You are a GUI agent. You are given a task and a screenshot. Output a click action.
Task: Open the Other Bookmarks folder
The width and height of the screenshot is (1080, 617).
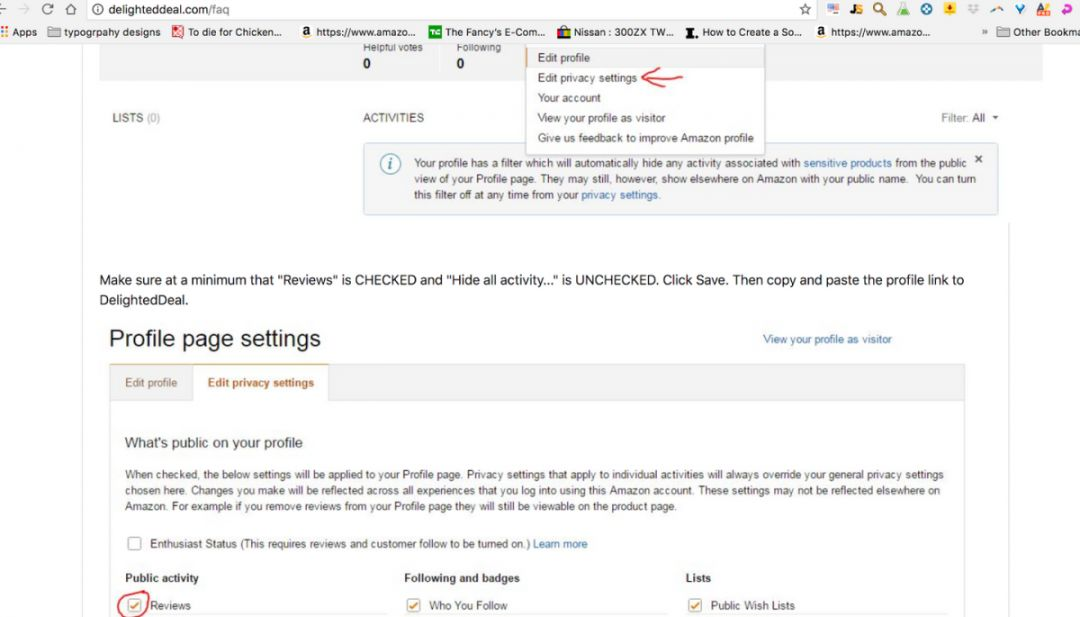(x=1038, y=32)
